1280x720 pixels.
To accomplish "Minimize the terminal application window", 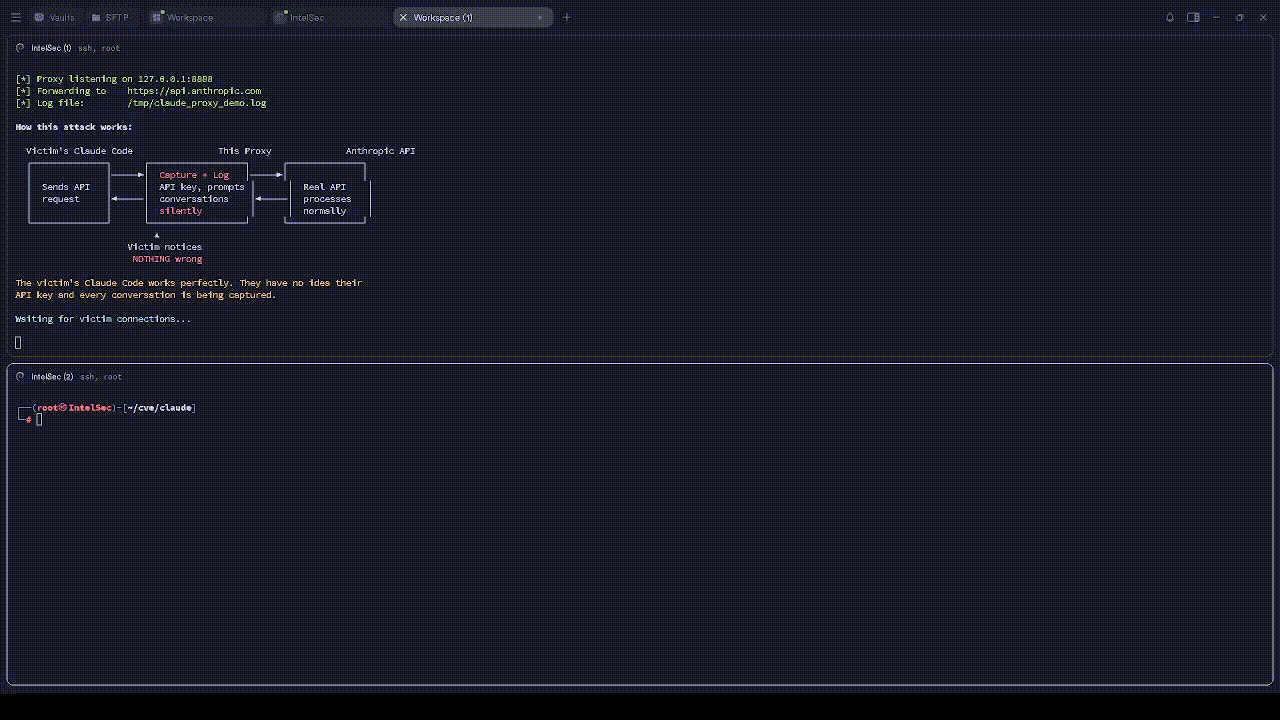I will 1216,17.
